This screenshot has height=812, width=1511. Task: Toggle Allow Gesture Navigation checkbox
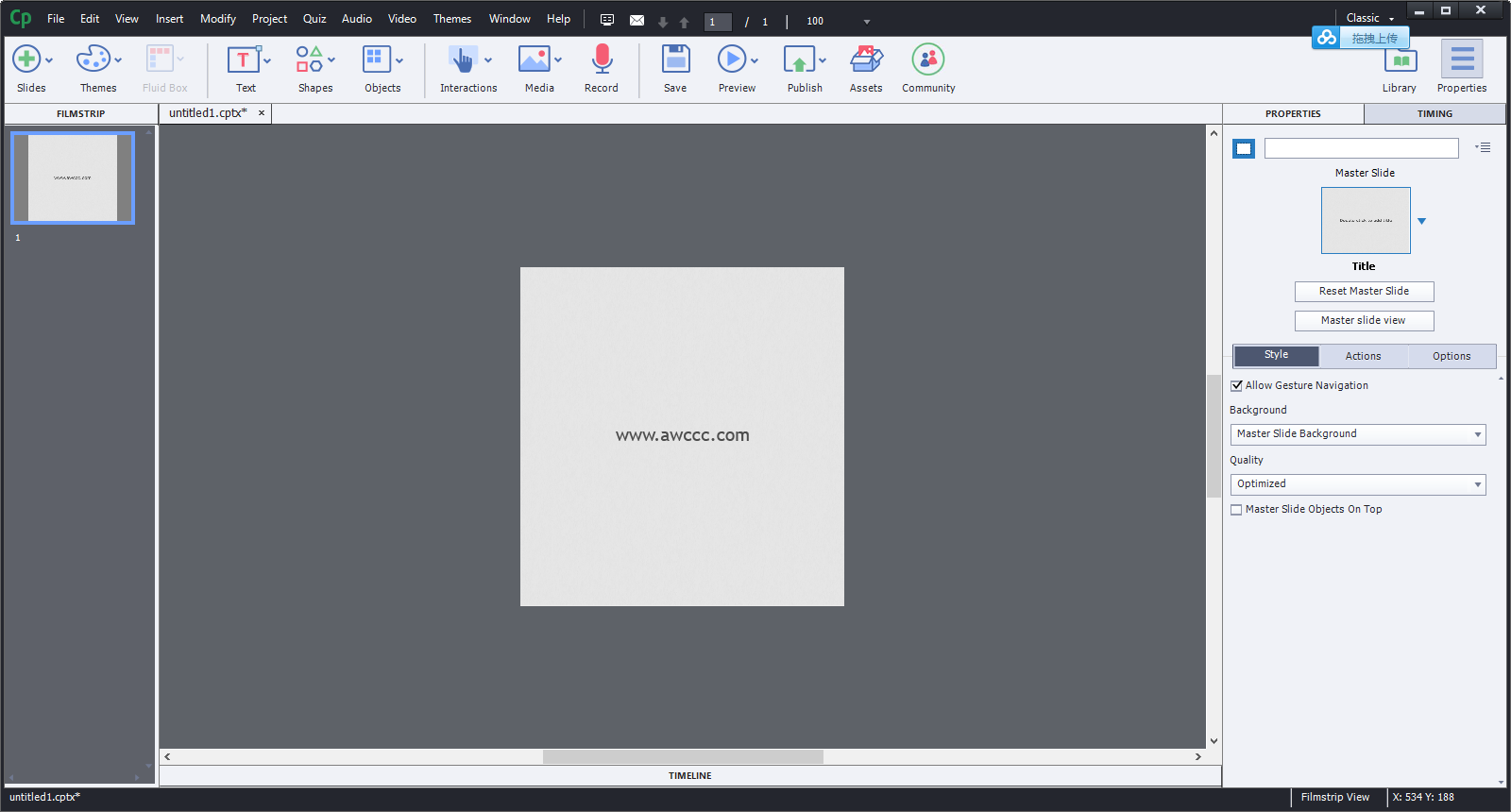coord(1236,385)
